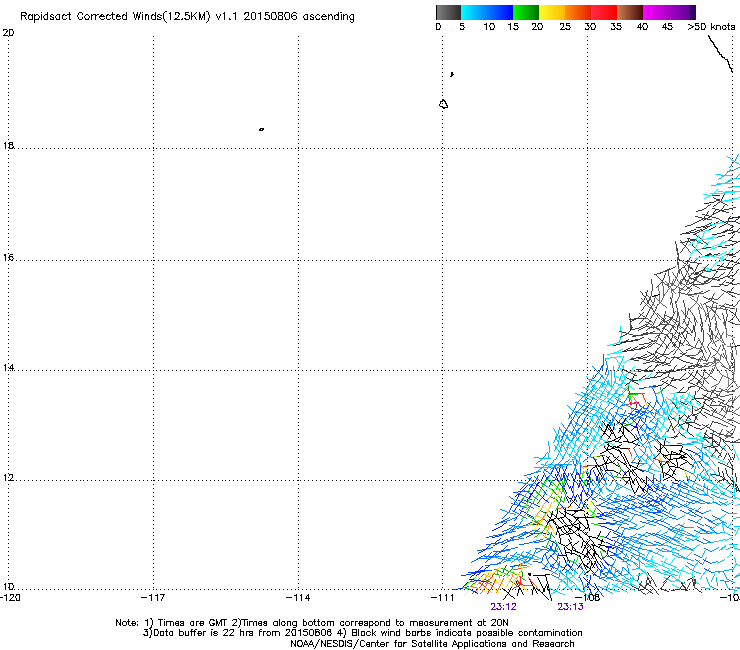This screenshot has height=650, width=740.
Task: Click the latitude axis label '16'
Action: click(8, 257)
